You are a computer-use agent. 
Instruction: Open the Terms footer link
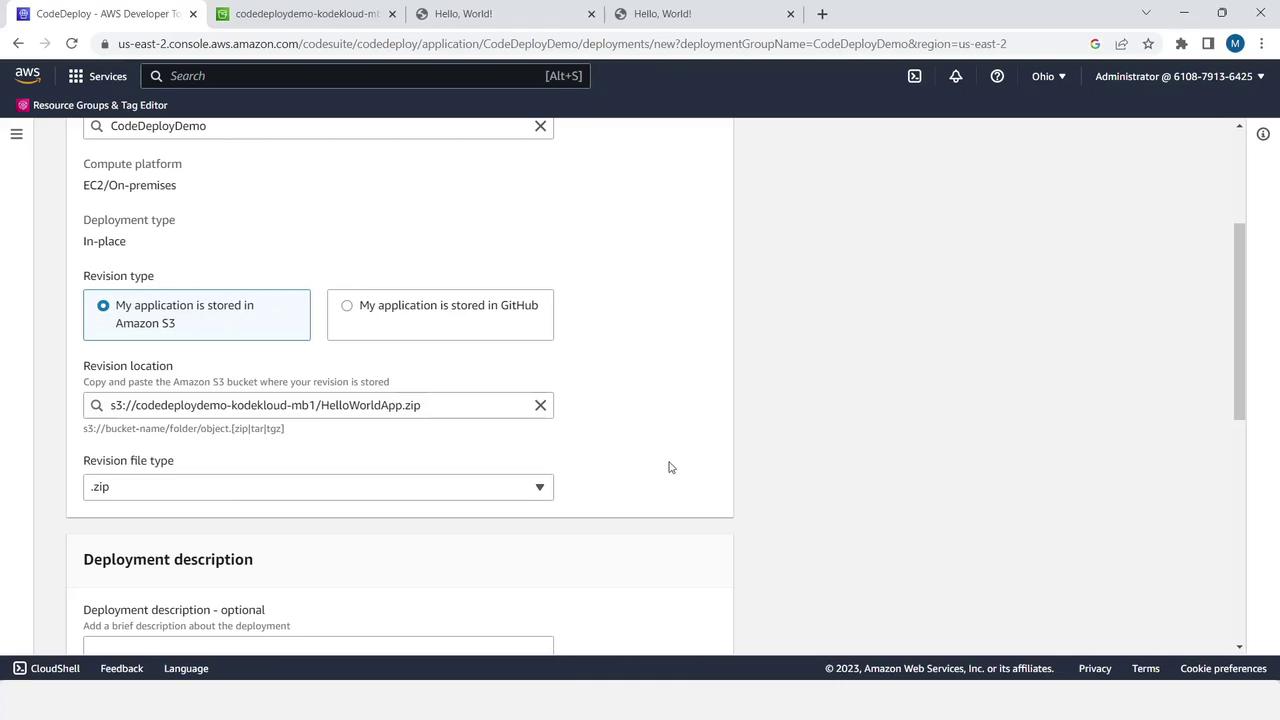pyautogui.click(x=1146, y=668)
